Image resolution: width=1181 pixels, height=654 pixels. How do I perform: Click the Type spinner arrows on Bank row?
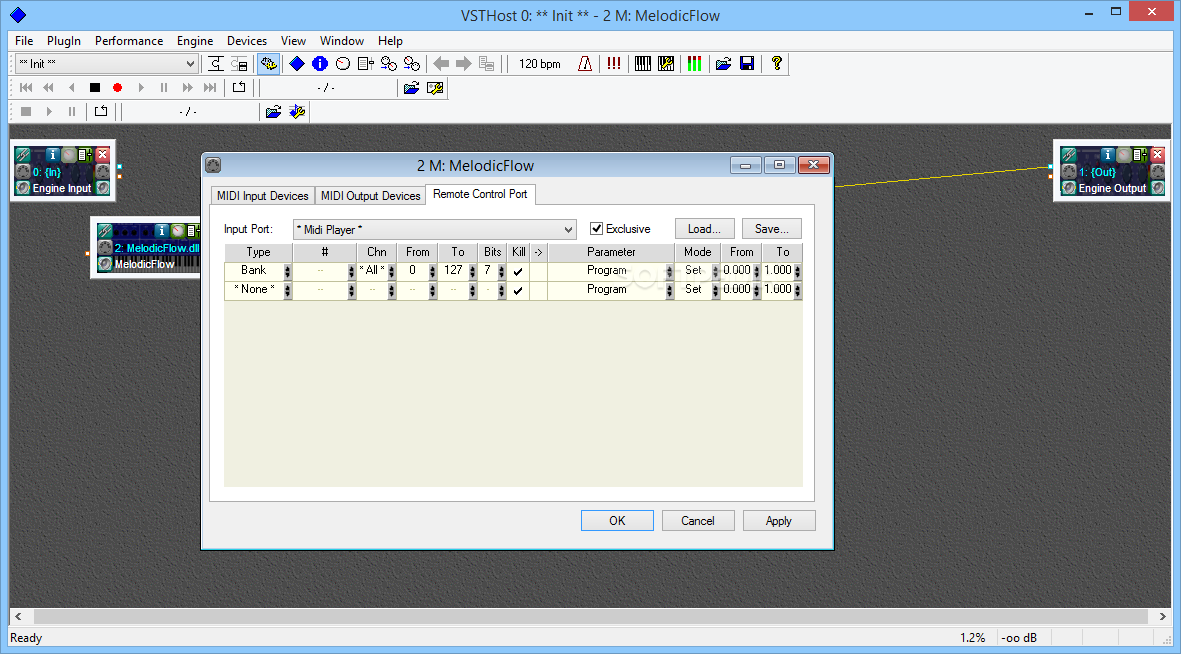click(x=287, y=271)
